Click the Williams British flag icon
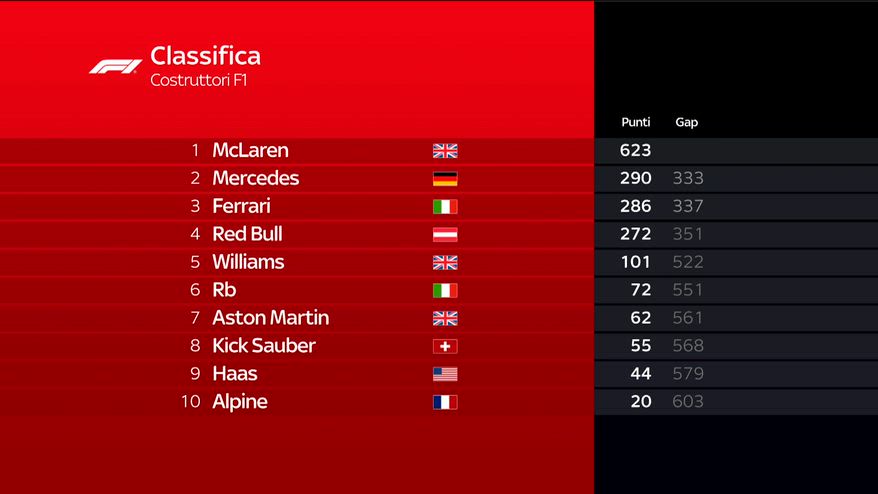 coord(445,263)
